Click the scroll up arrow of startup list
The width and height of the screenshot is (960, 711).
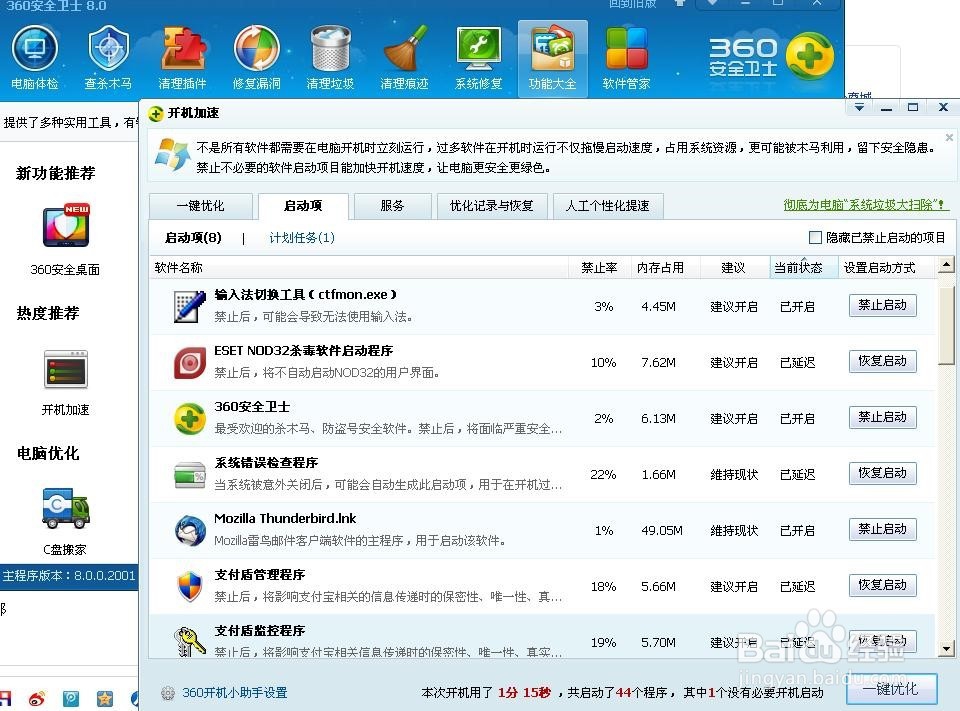947,265
